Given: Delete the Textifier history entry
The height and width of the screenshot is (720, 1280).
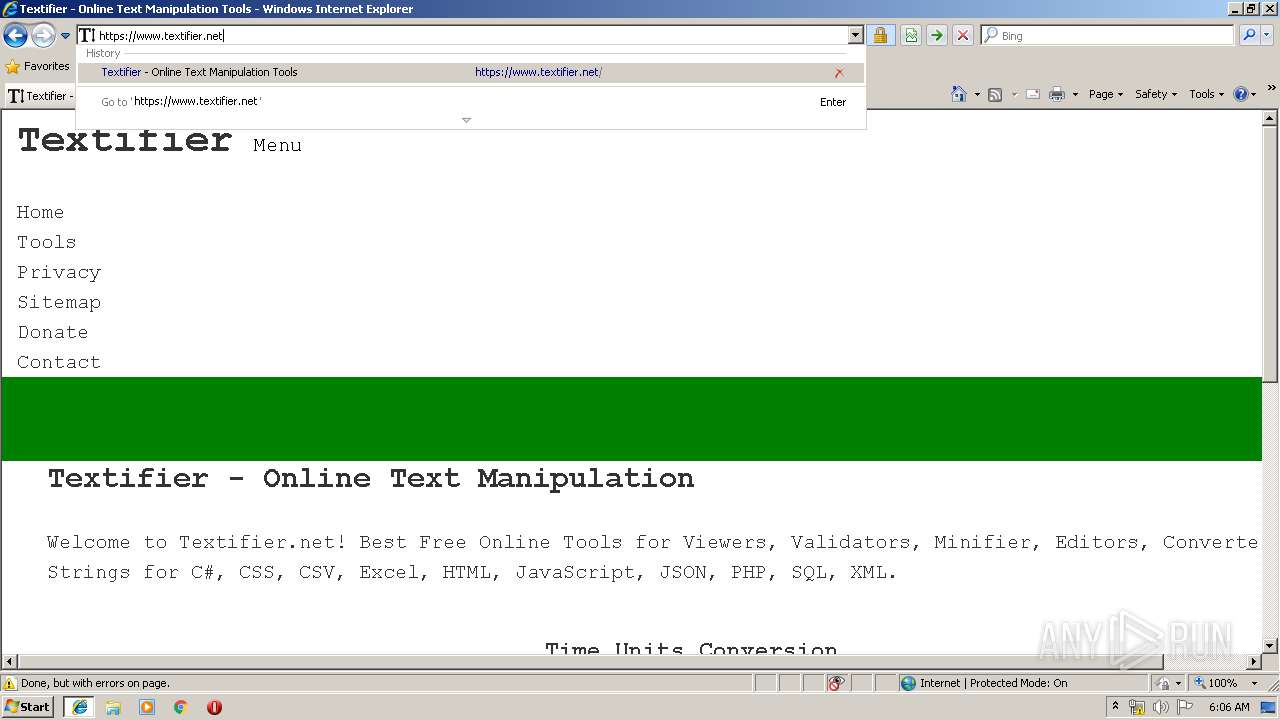Looking at the screenshot, I should pyautogui.click(x=839, y=73).
